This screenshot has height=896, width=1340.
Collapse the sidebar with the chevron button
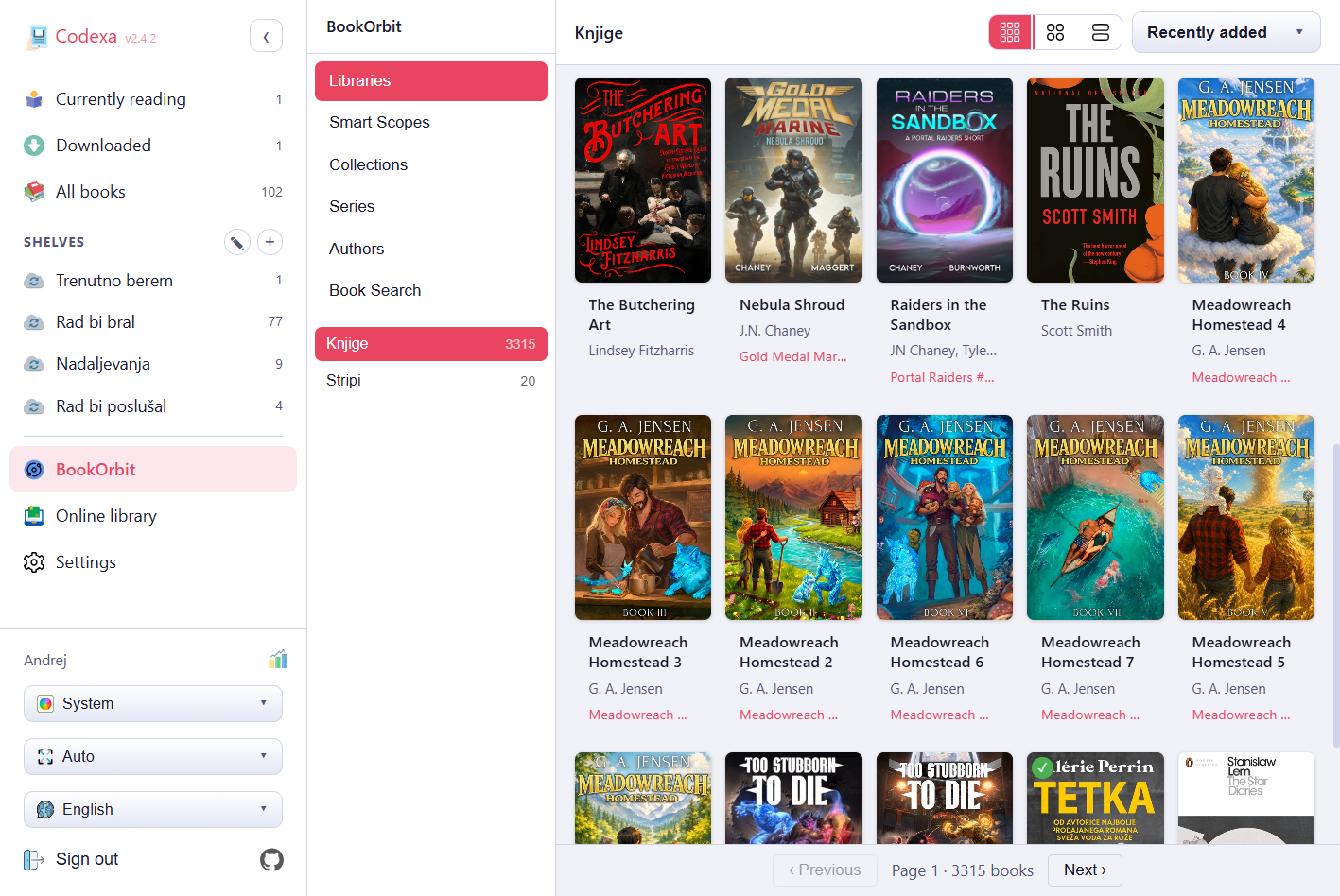tap(266, 36)
